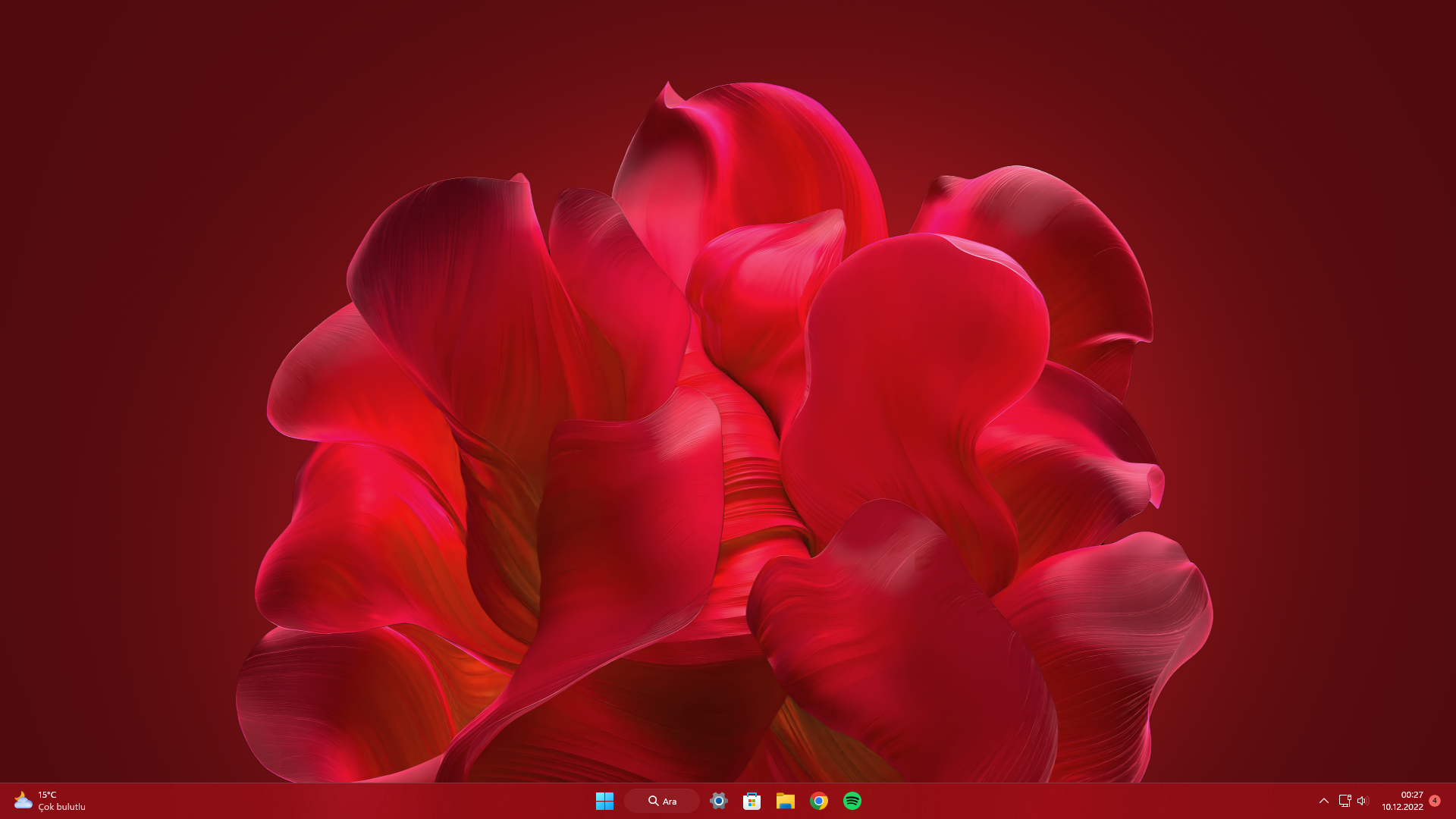Open the Windows Start menu

click(x=604, y=801)
